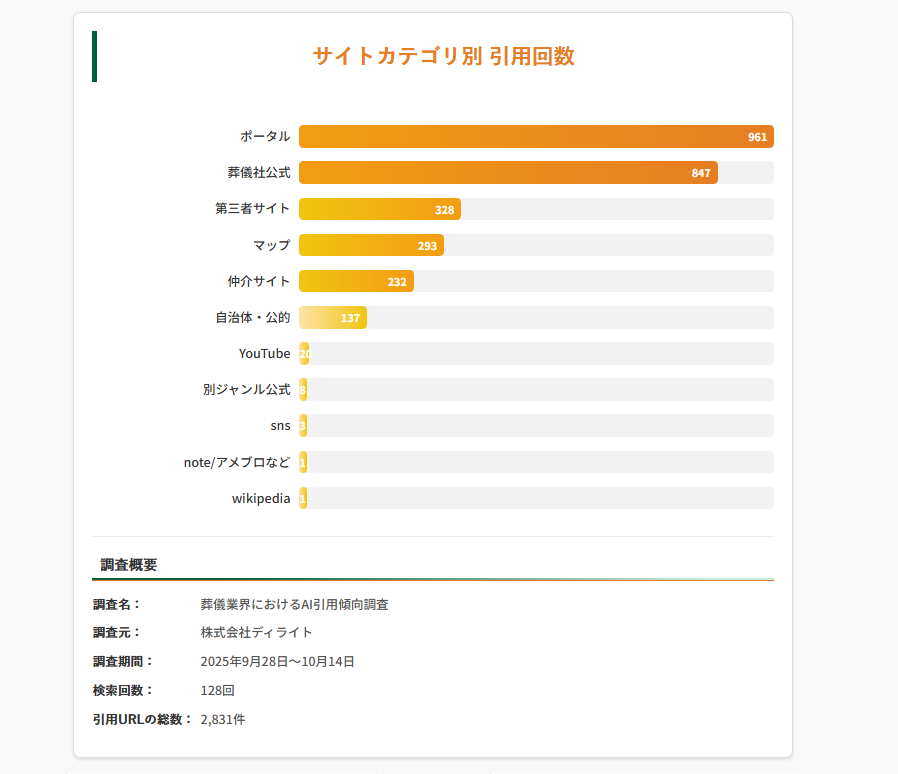Click the 自治体・公的 bar showing 137
The width and height of the screenshot is (898, 774).
pos(333,318)
